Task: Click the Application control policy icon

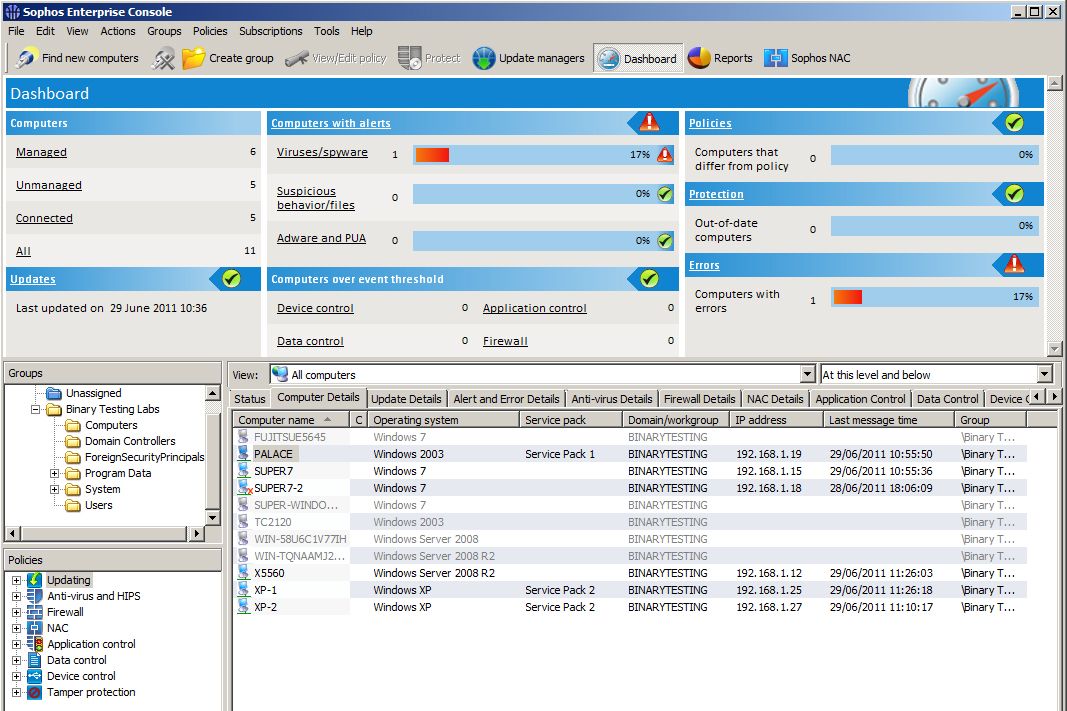Action: pos(35,644)
